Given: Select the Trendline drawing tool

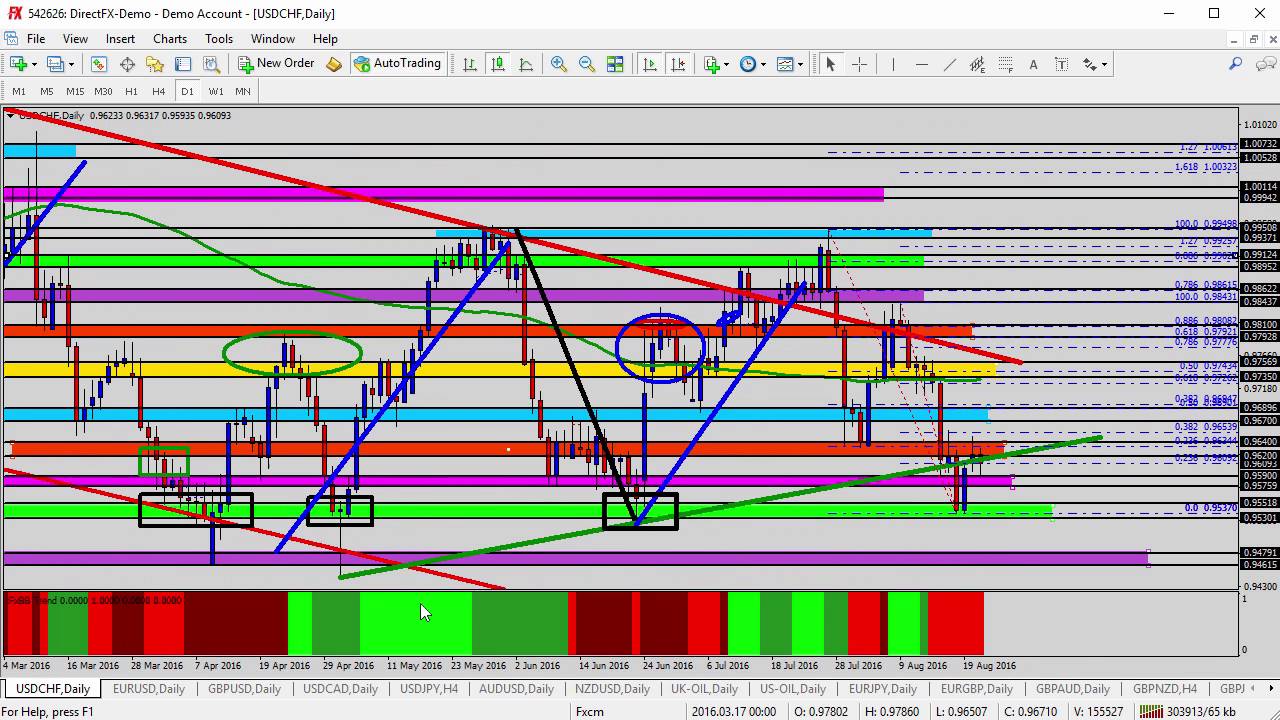Looking at the screenshot, I should 949,64.
